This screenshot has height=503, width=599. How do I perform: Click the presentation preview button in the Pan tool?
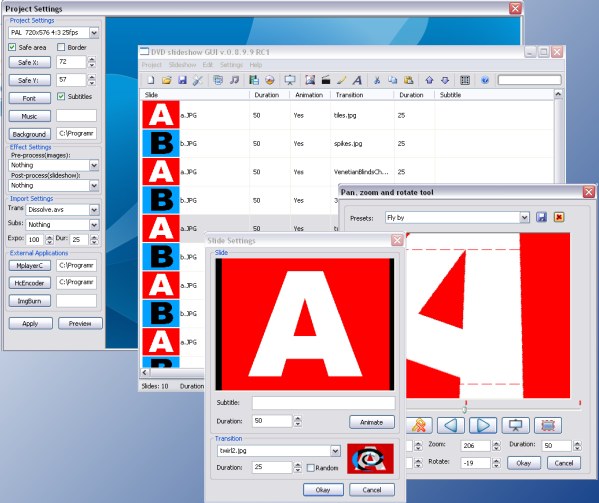(515, 425)
